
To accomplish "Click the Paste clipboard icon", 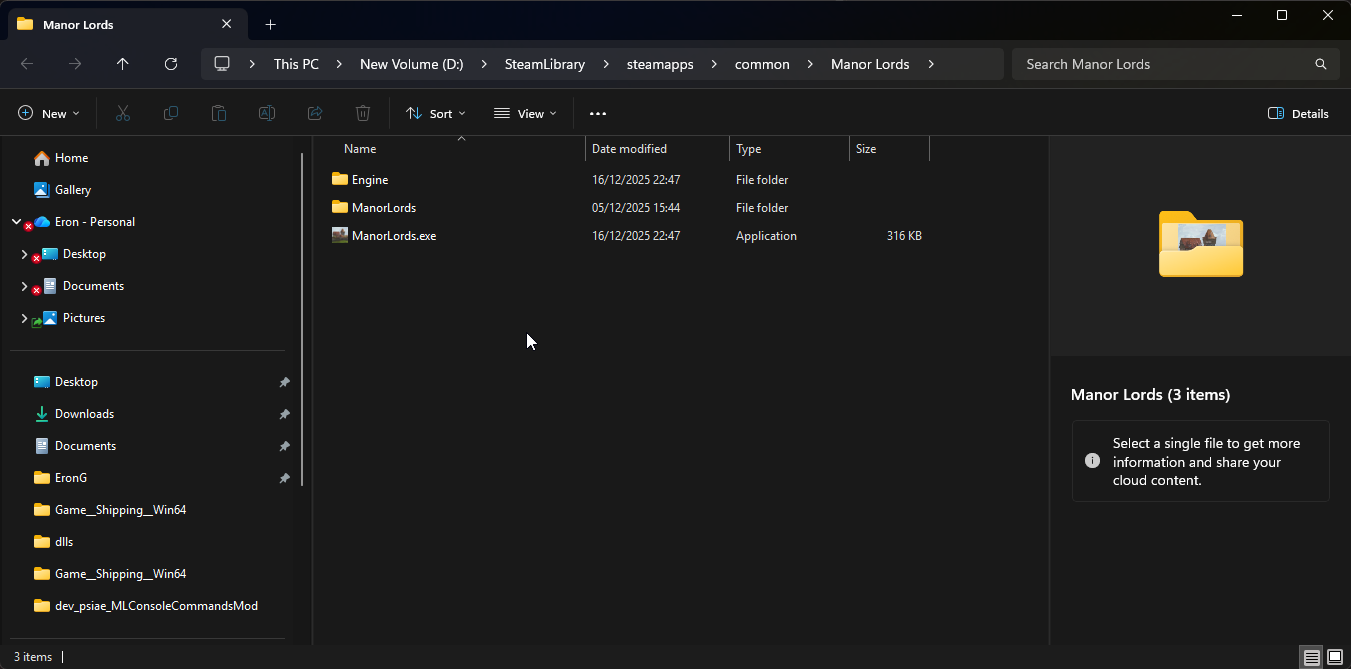I will [219, 114].
